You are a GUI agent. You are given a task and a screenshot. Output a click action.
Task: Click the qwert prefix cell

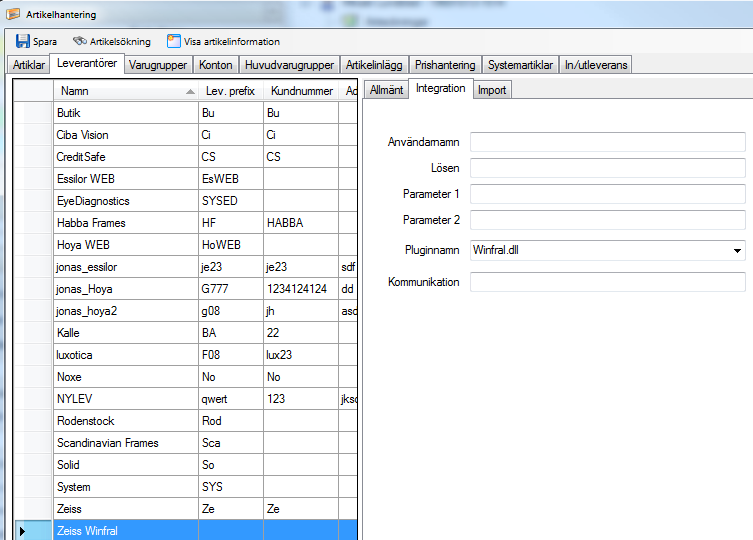point(231,399)
